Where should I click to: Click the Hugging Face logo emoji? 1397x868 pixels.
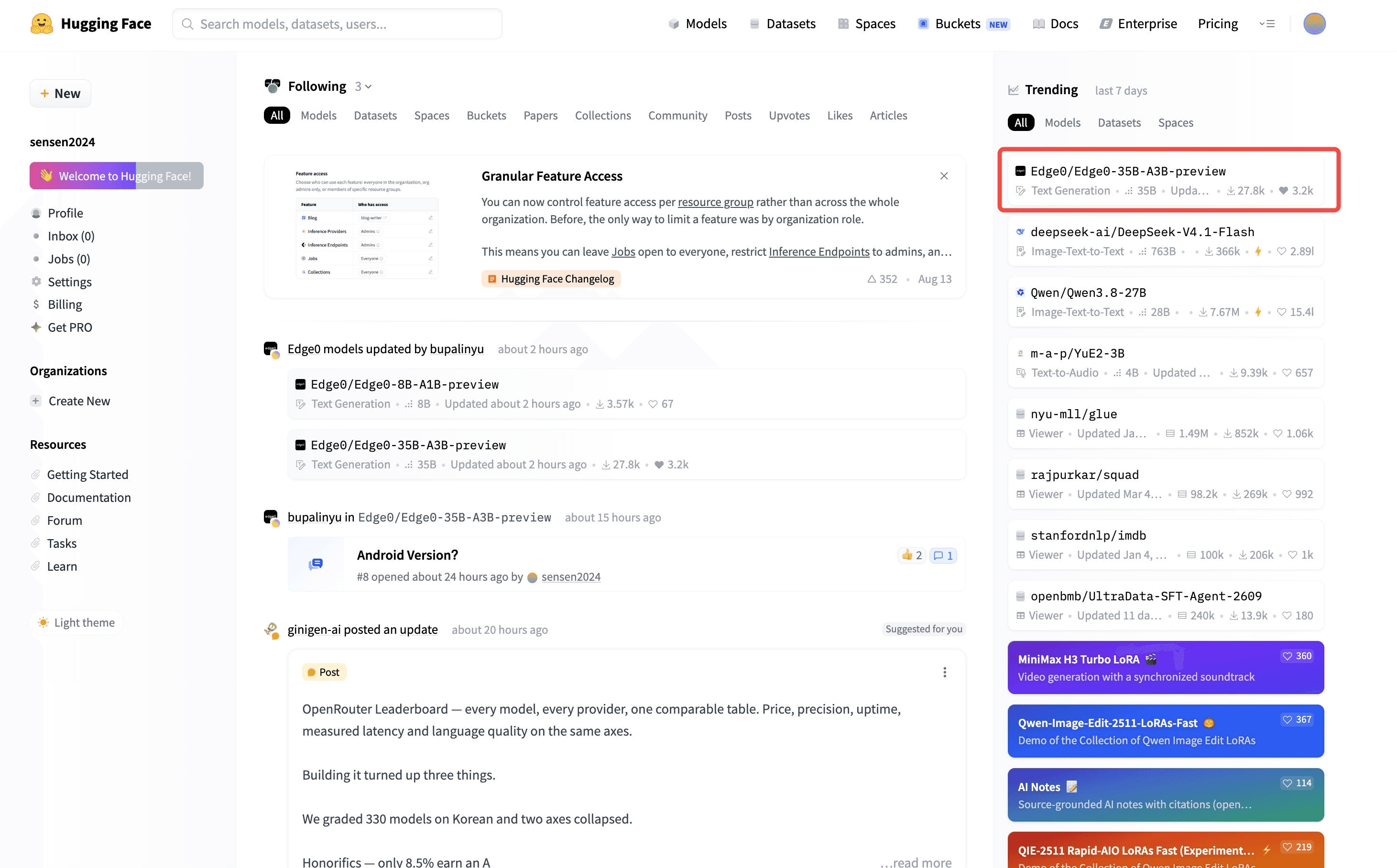(41, 23)
